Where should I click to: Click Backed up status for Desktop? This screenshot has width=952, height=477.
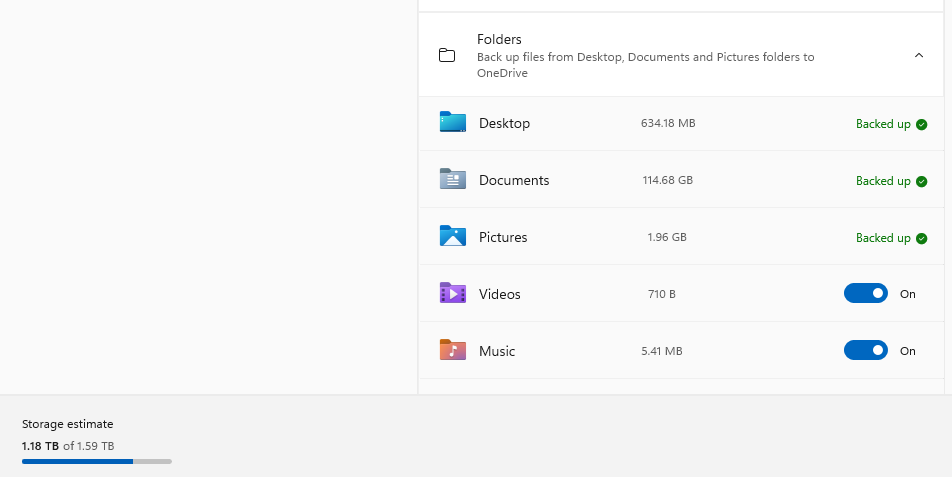883,124
